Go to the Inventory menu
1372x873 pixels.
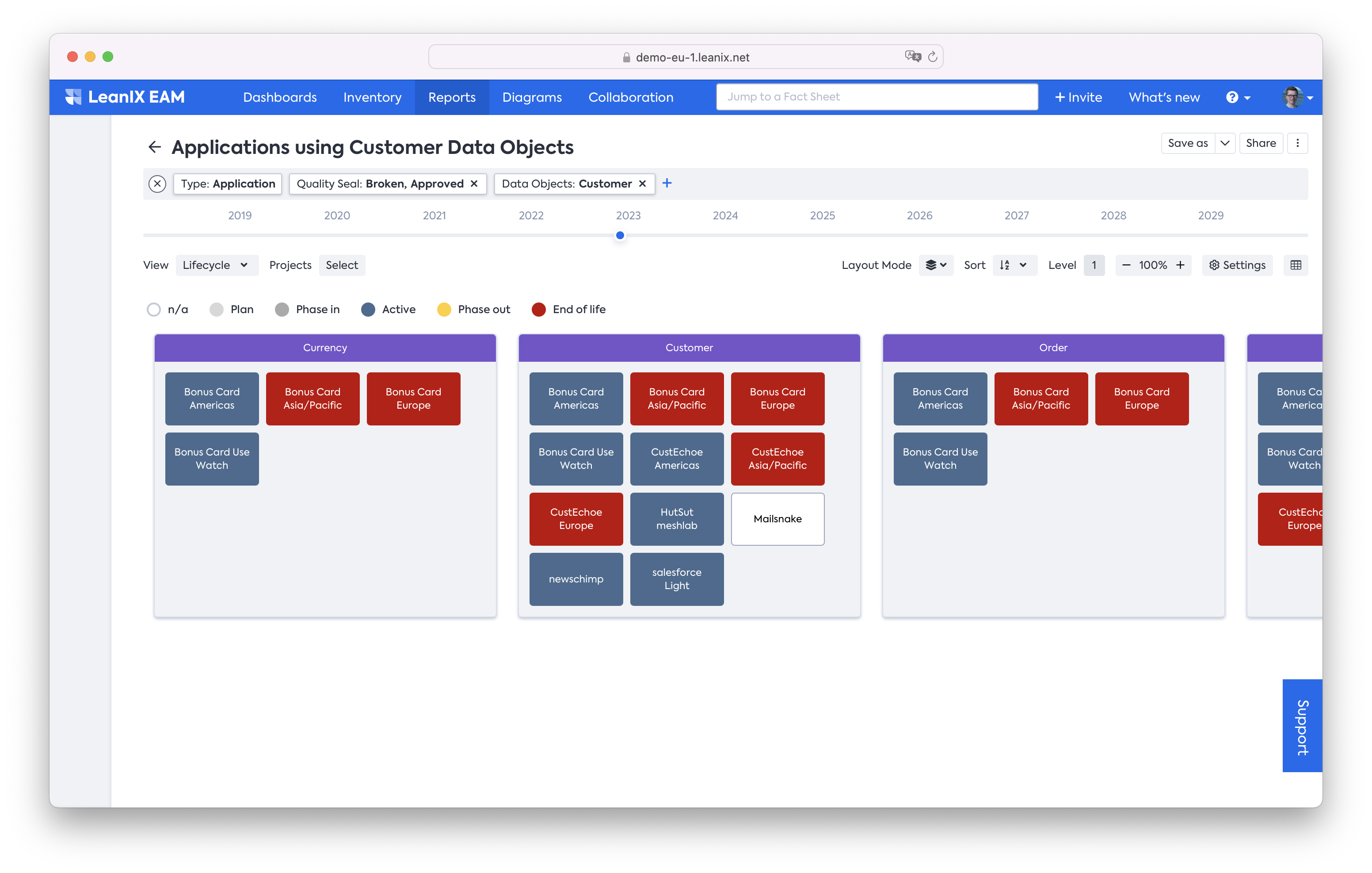[372, 97]
